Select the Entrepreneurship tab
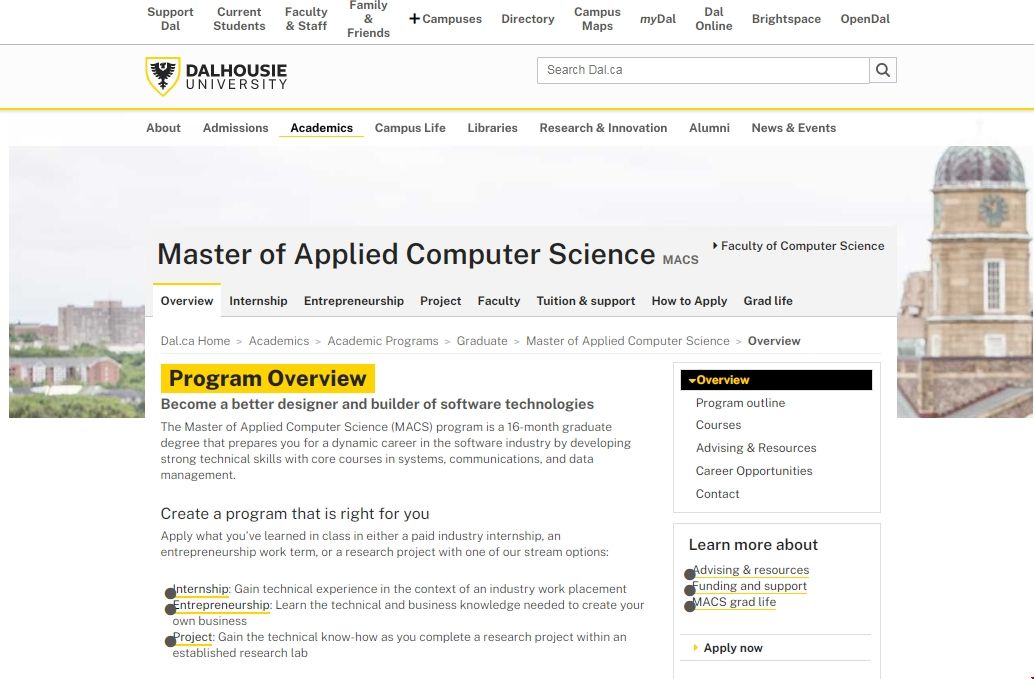This screenshot has width=1034, height=679. tap(353, 301)
